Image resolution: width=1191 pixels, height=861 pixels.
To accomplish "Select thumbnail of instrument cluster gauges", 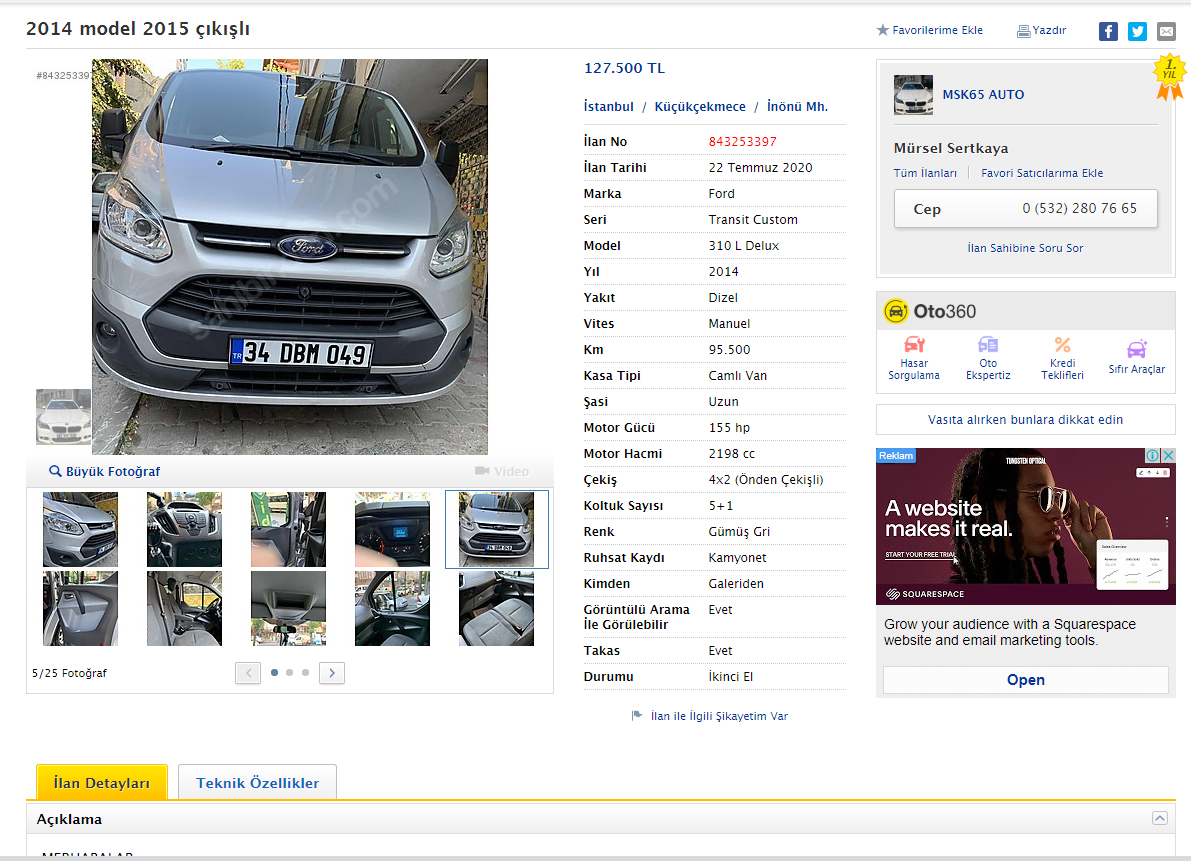I will 393,529.
